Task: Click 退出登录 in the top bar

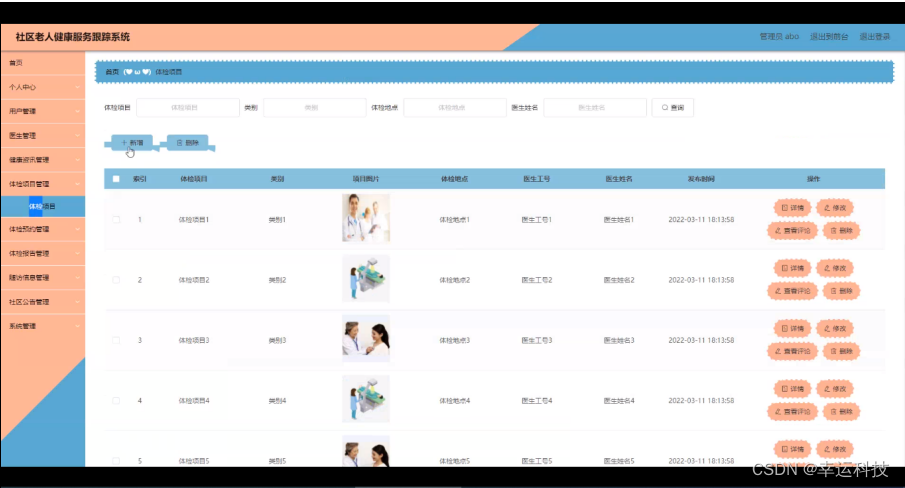Action: [874, 36]
